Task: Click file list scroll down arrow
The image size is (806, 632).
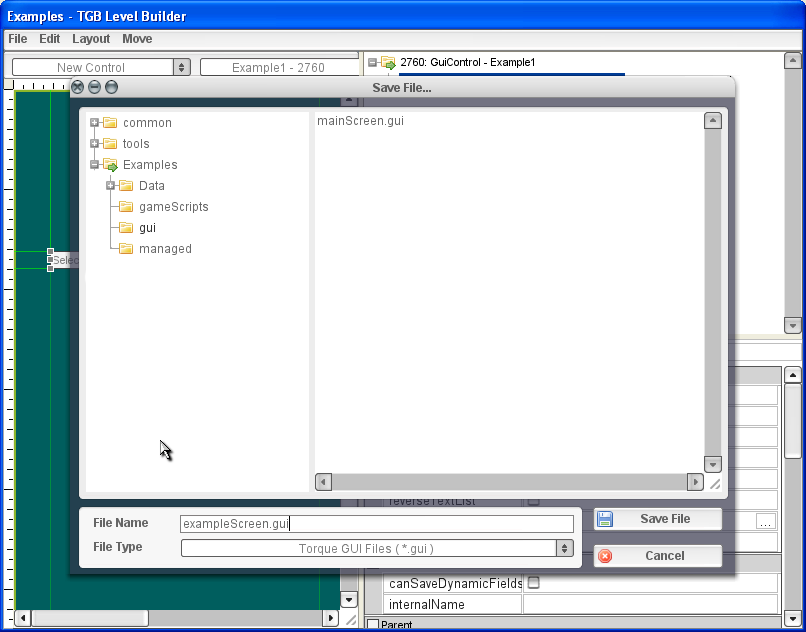Action: [712, 464]
